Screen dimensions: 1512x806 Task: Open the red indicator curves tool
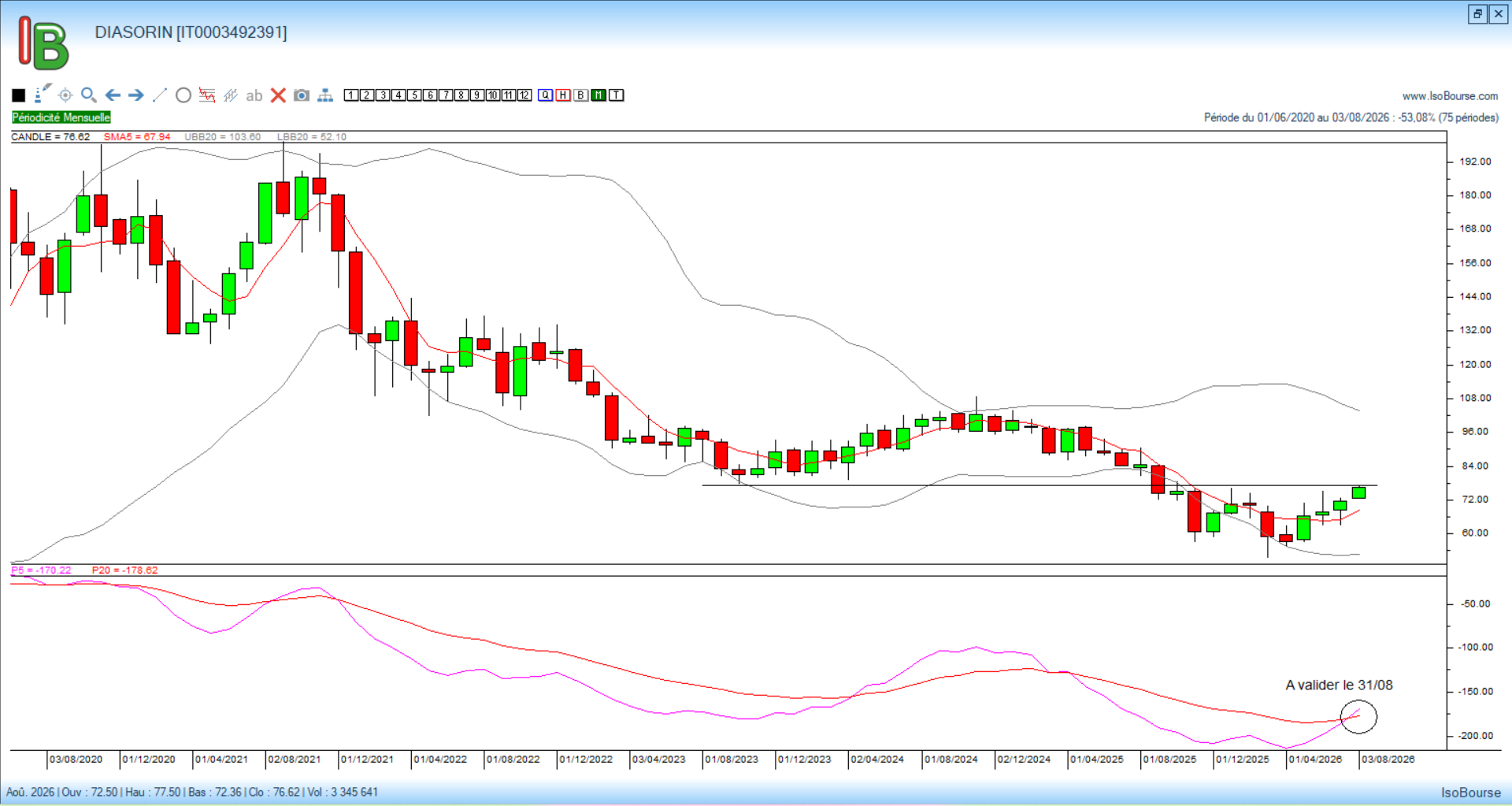coord(207,95)
